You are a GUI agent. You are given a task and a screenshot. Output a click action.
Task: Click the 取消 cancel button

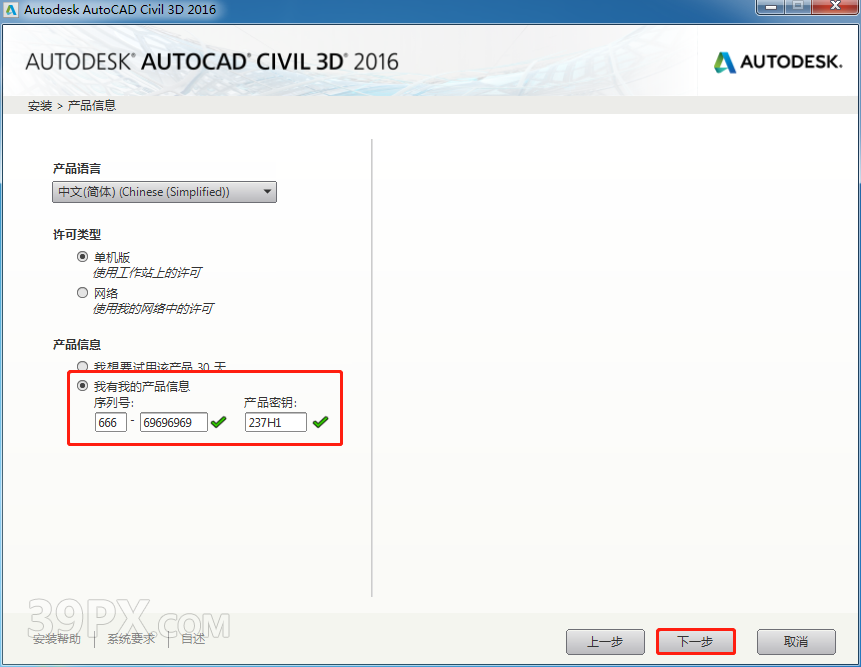point(796,642)
